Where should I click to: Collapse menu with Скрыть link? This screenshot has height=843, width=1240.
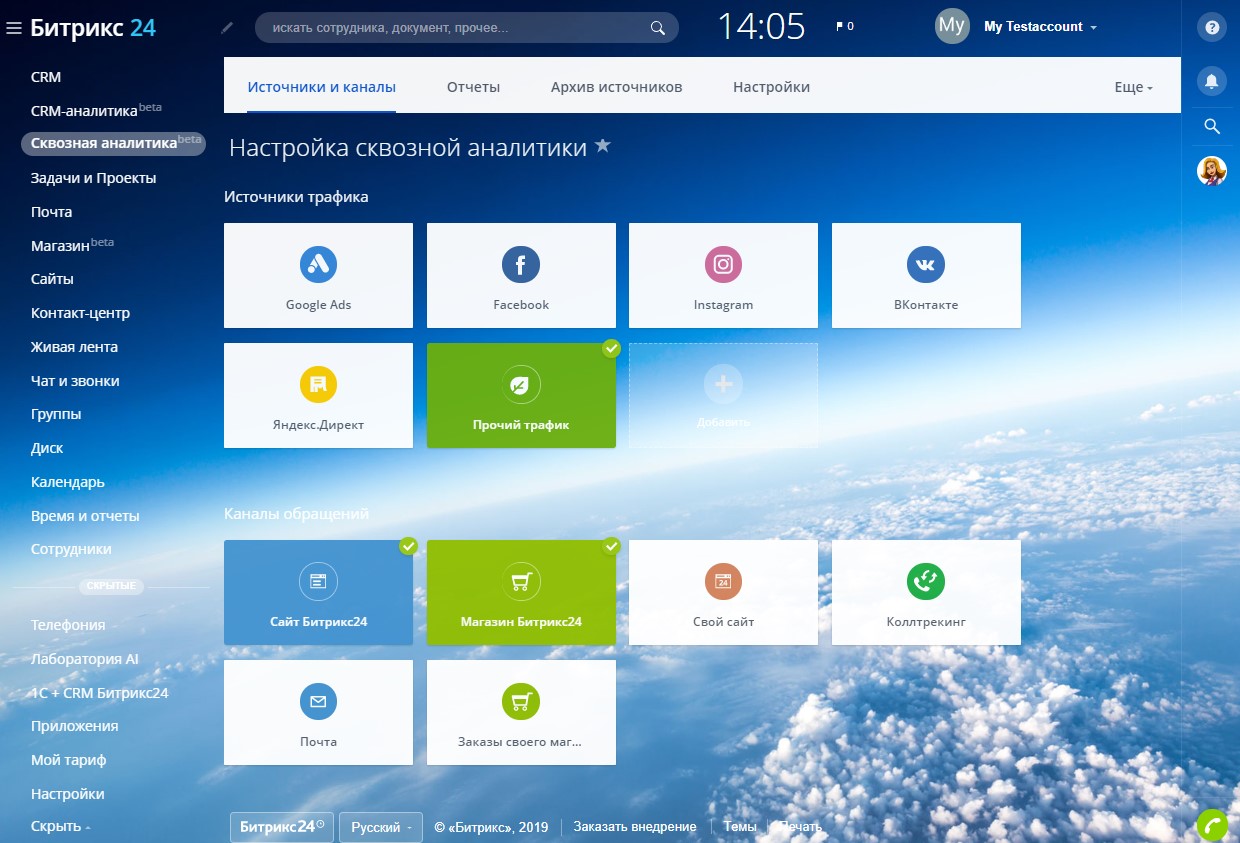coord(60,827)
